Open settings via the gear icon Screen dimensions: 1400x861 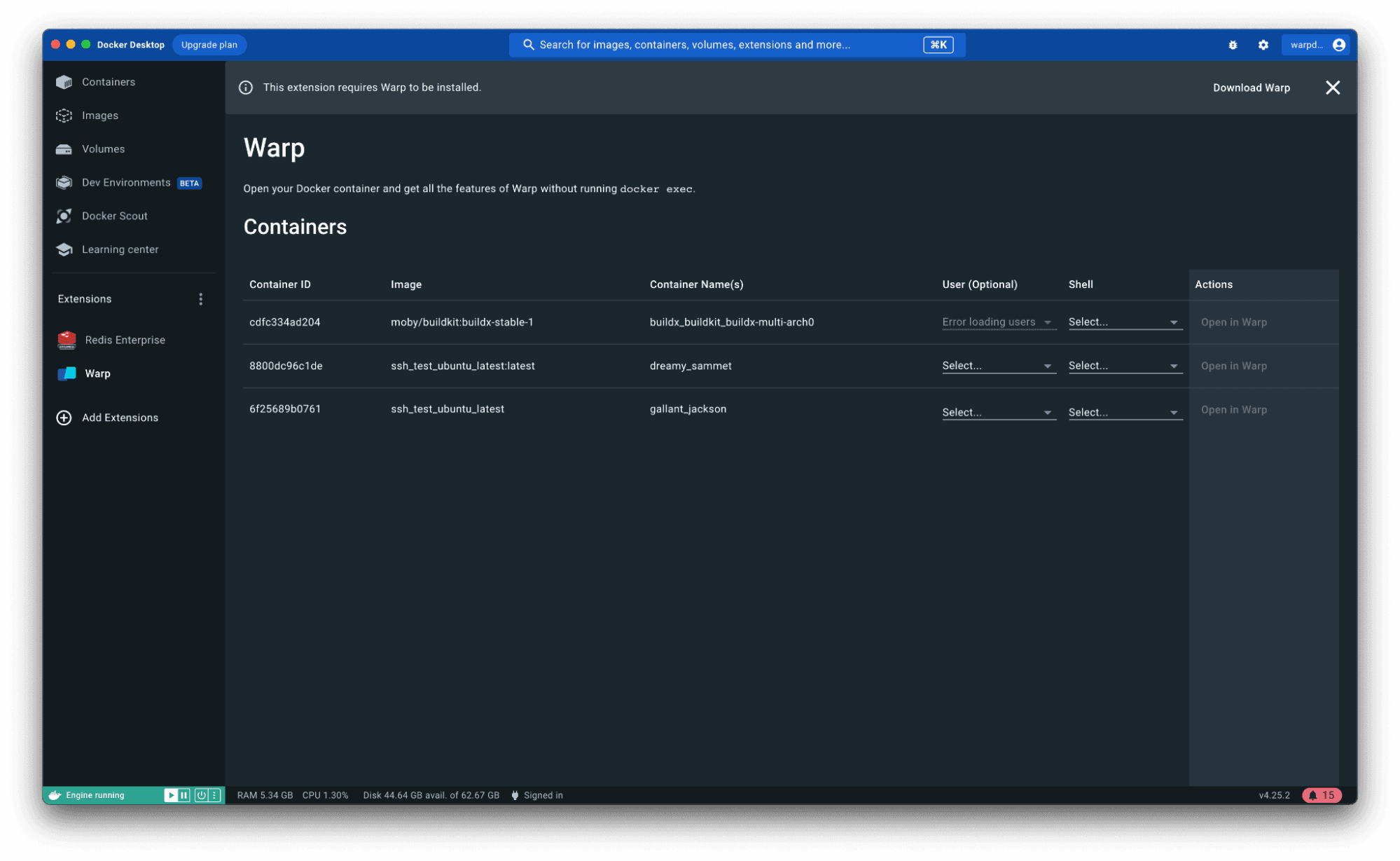(1263, 45)
